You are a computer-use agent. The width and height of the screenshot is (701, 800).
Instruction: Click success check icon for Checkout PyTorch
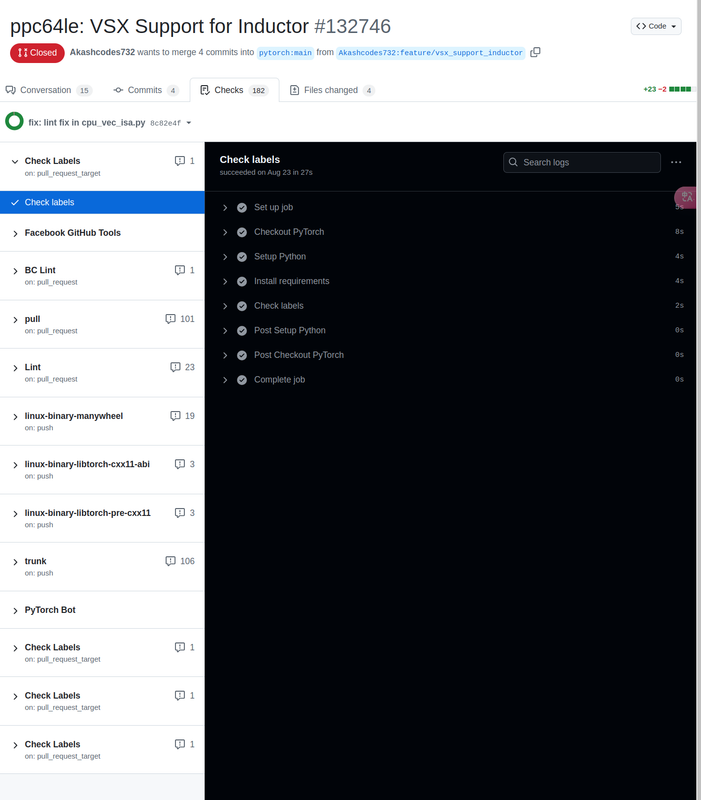pyautogui.click(x=242, y=232)
